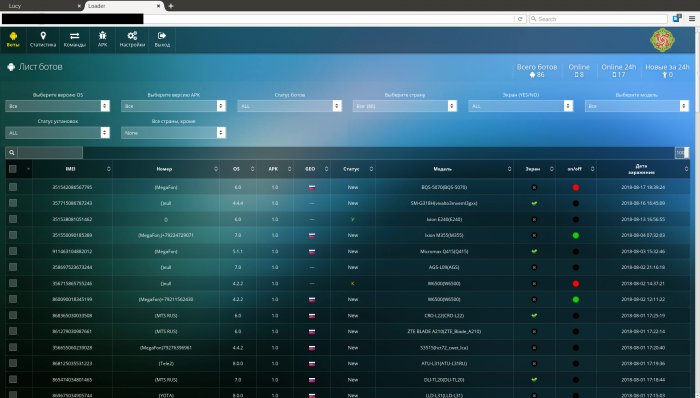700x398 pixels.
Task: Tick the checkbox for the CRO-L22 row
Action: pos(13,315)
